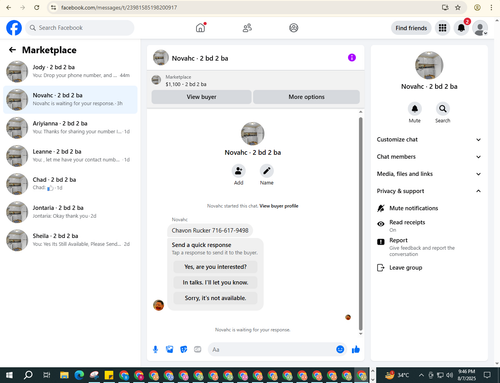The width and height of the screenshot is (500, 383).
Task: Click Novahc large avatar in details panel
Action: 429,65
